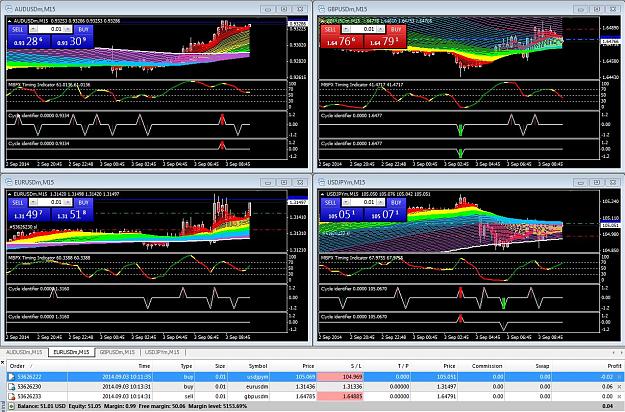Click the right chart-tabs scroll arrow
625x412 pixels.
click(x=620, y=353)
